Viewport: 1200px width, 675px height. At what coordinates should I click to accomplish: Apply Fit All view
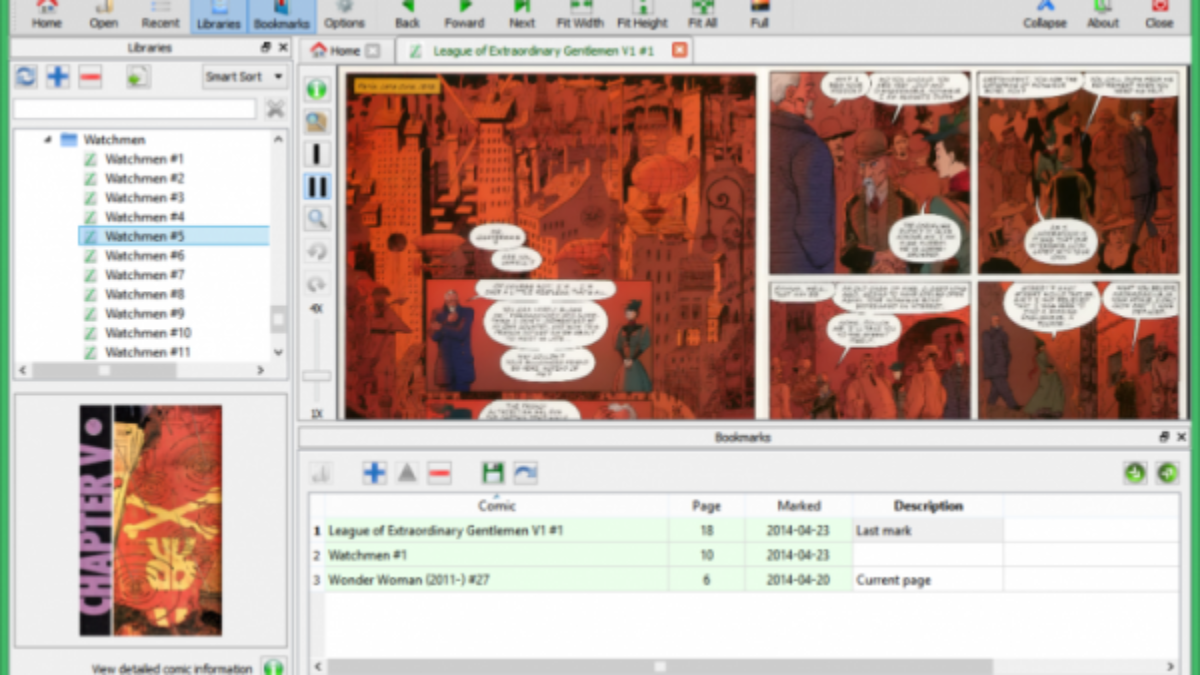pos(703,15)
